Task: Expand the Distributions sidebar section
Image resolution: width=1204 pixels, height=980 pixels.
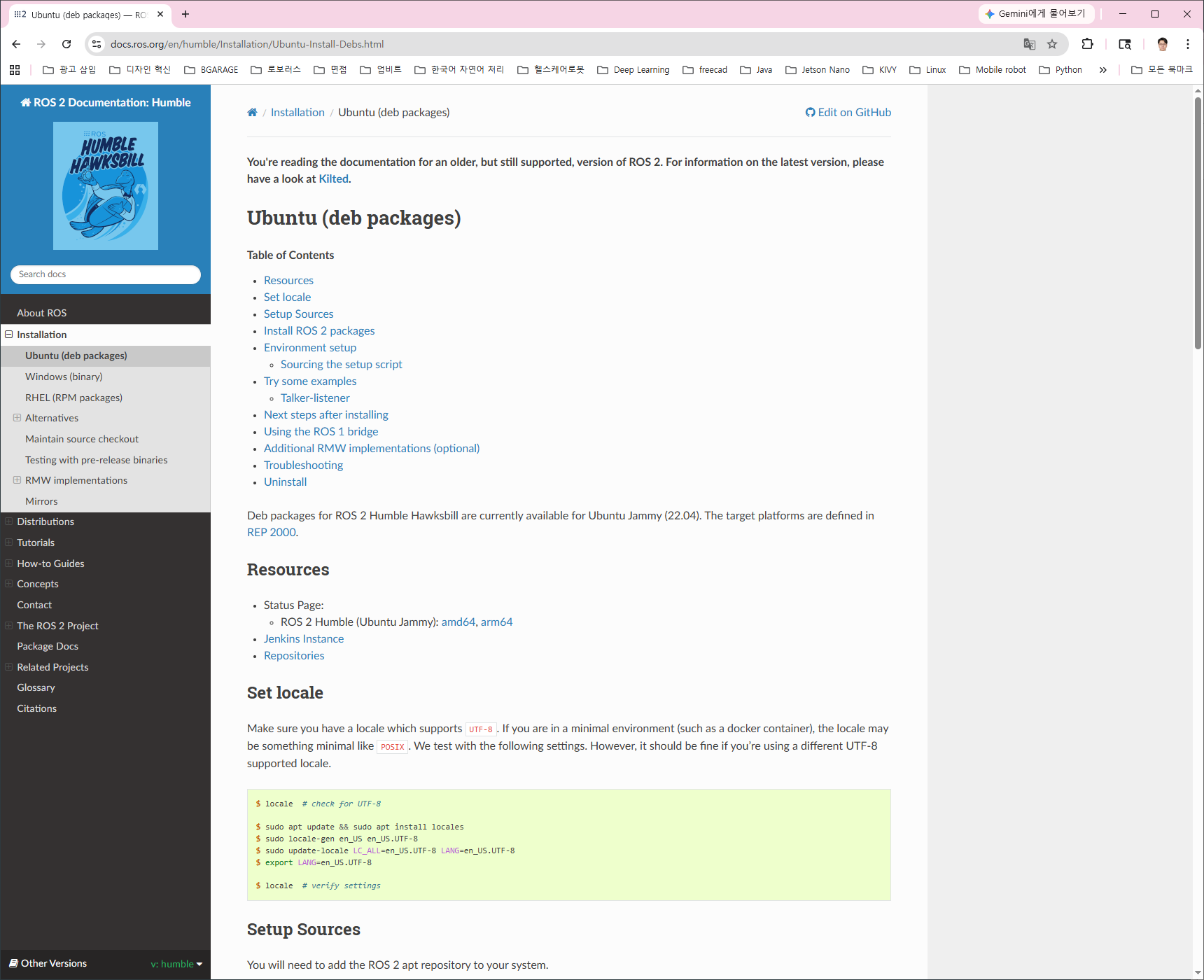Action: coord(8,521)
